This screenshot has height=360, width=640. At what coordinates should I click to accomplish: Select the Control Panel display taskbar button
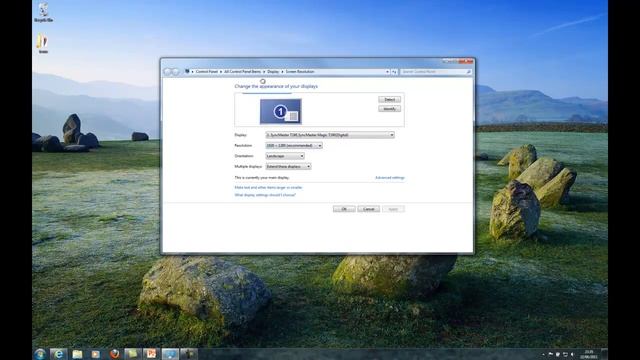170,354
